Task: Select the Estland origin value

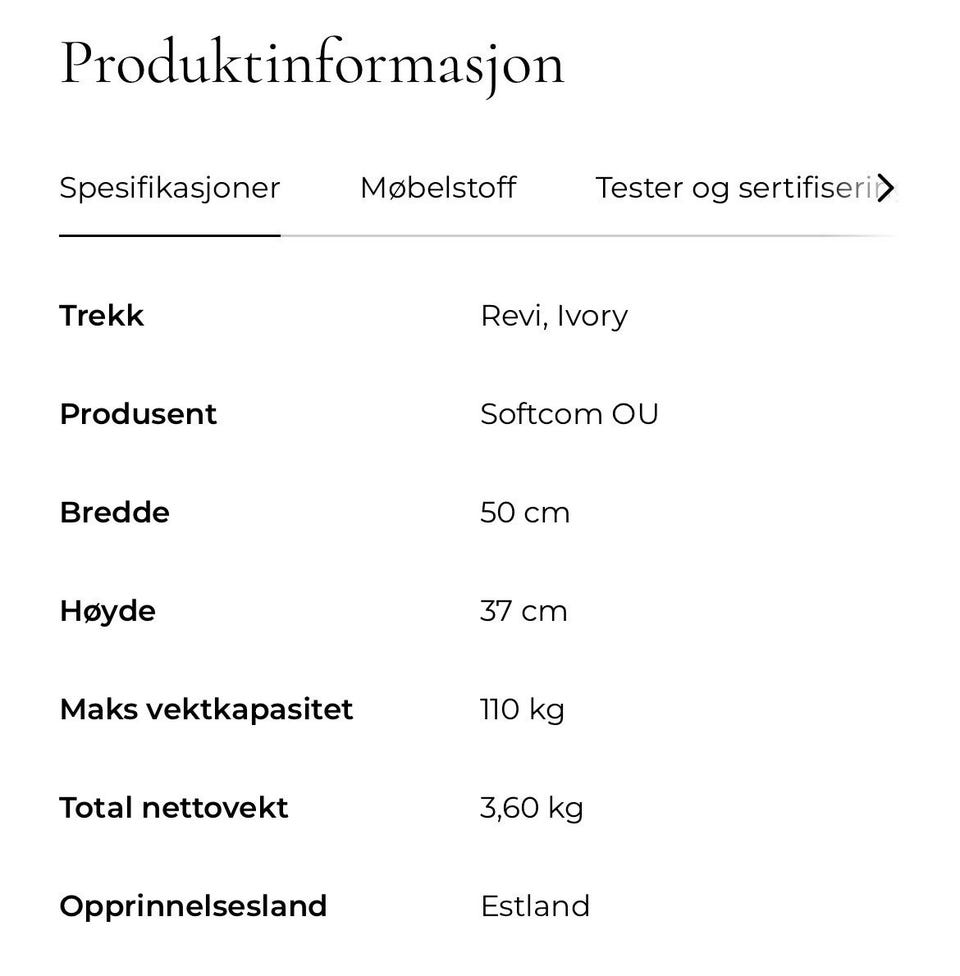Action: pyautogui.click(x=535, y=906)
